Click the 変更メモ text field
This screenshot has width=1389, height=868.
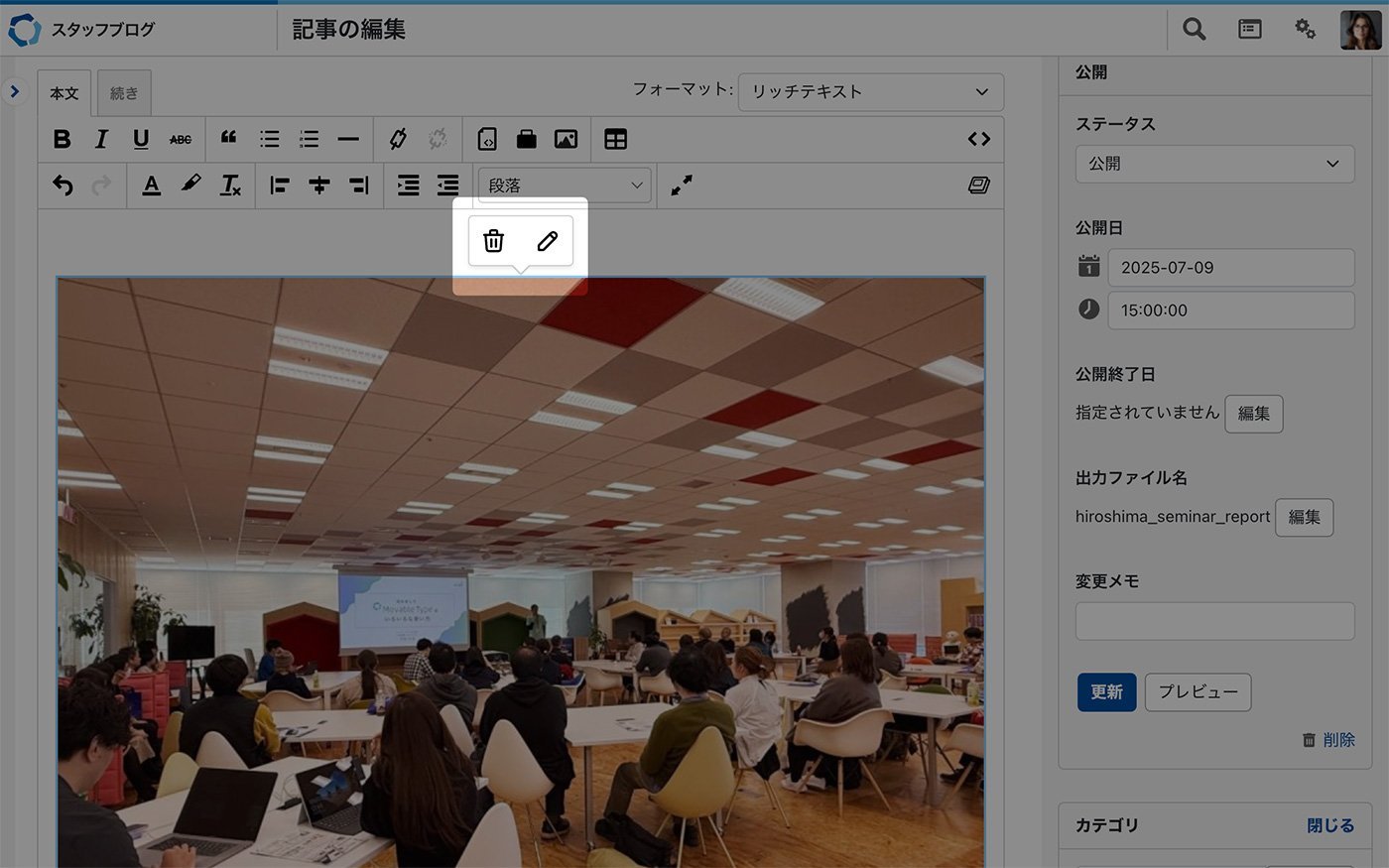click(1213, 622)
